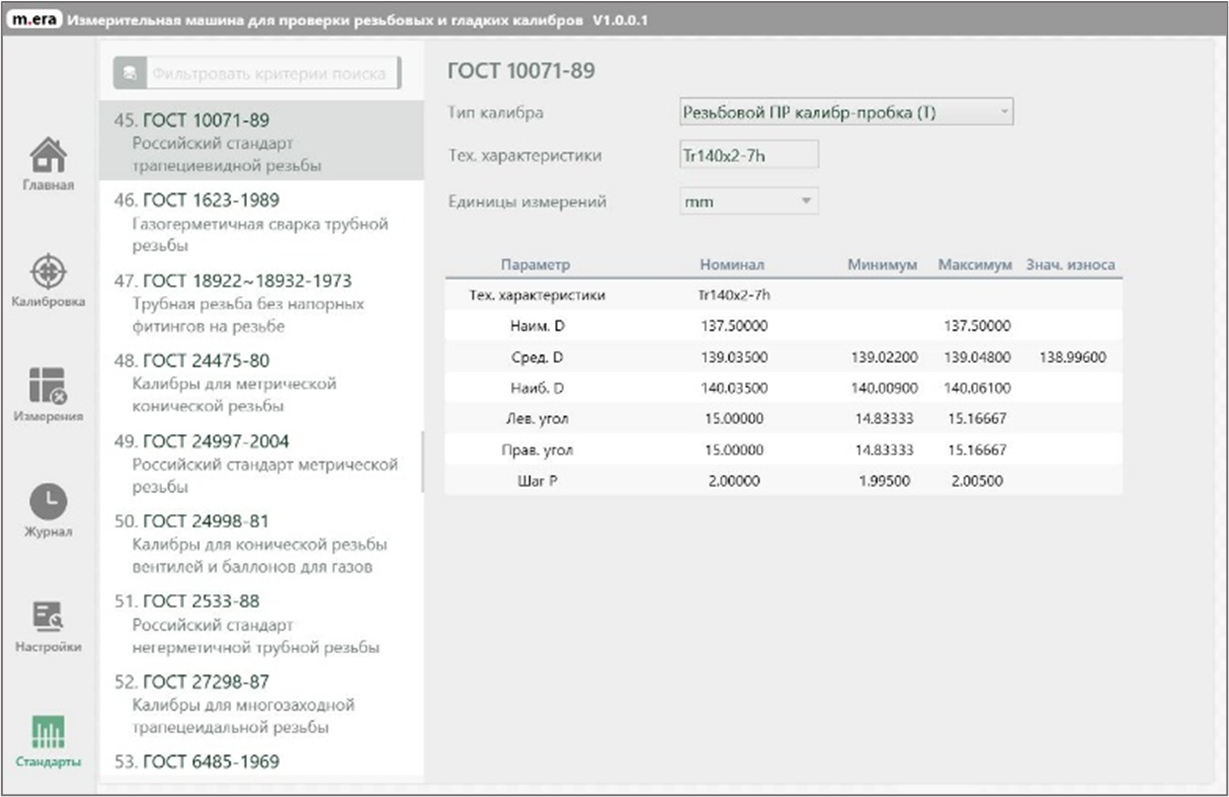Screen dimensions: 1229x797
Task: Select standard 46. ГОСТ 1623-1989
Action: [x=262, y=222]
